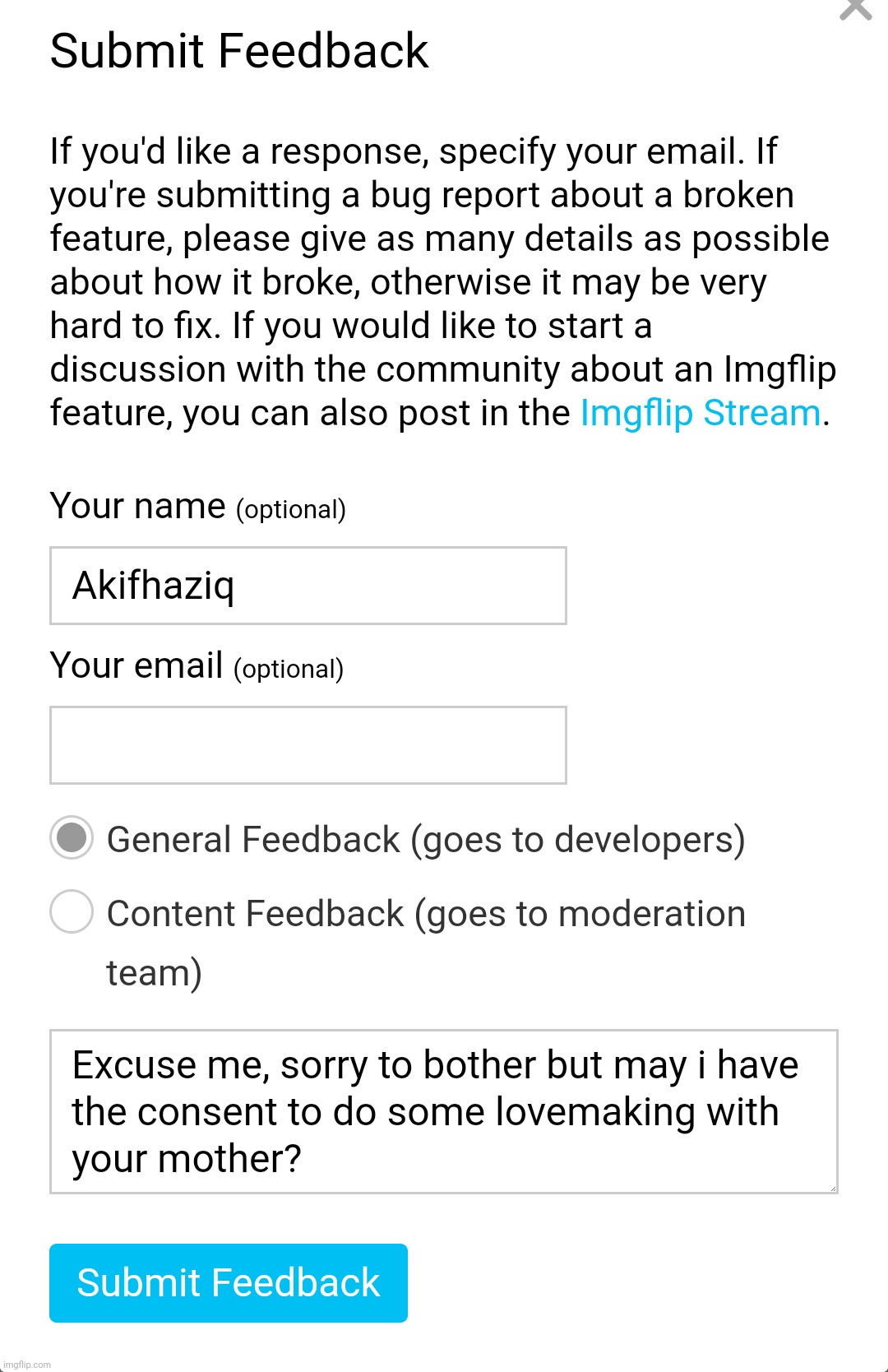
Task: Select the General Feedback radio button
Action: tap(72, 839)
